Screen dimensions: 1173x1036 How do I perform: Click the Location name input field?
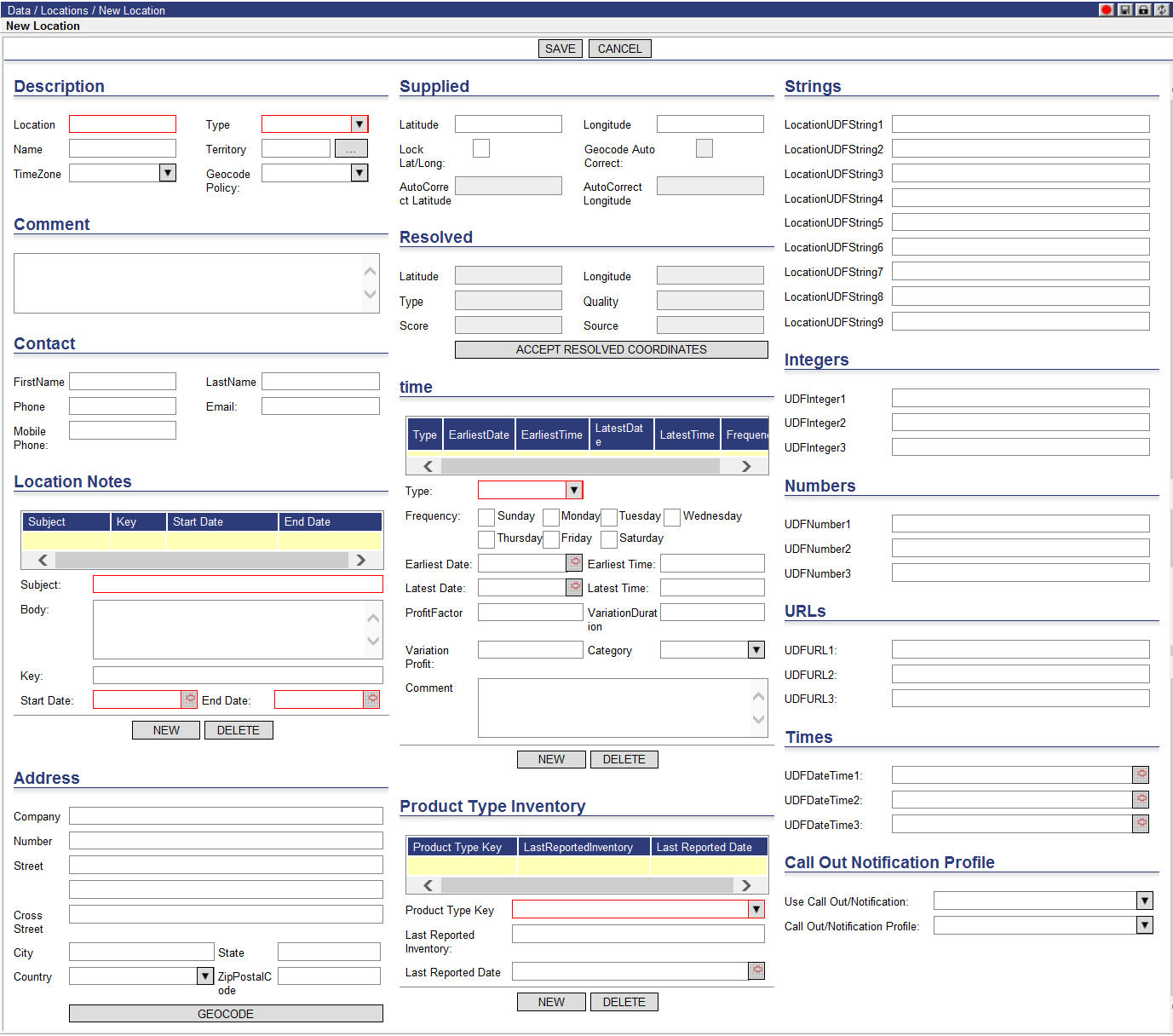click(x=123, y=124)
